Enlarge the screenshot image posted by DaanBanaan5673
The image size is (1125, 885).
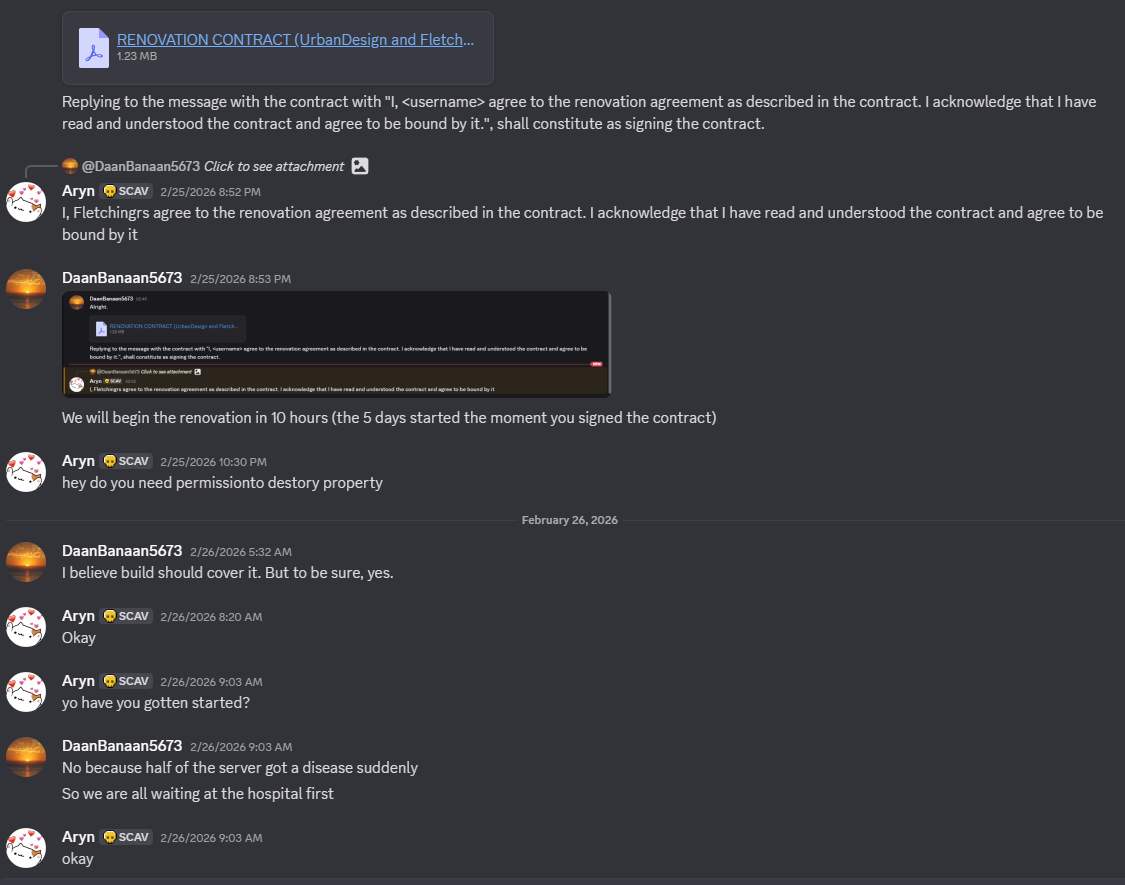pos(336,344)
